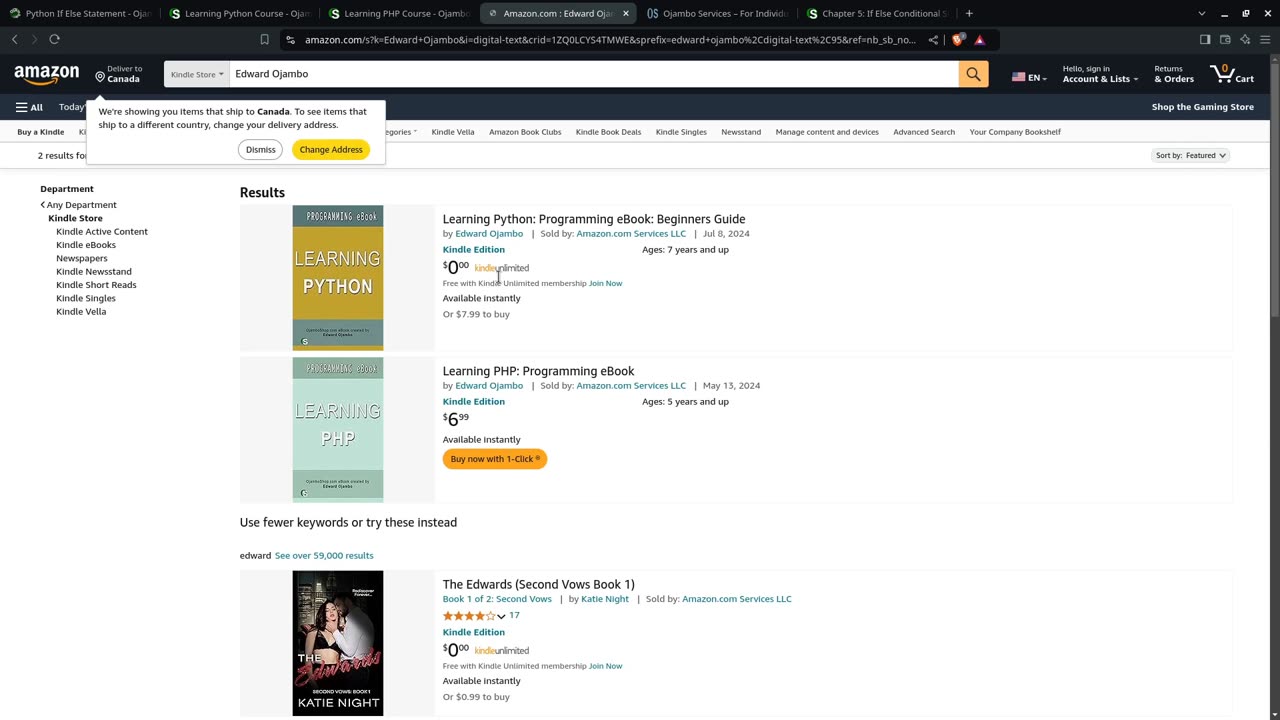Select Newspapers department
The height and width of the screenshot is (720, 1280).
(x=82, y=258)
